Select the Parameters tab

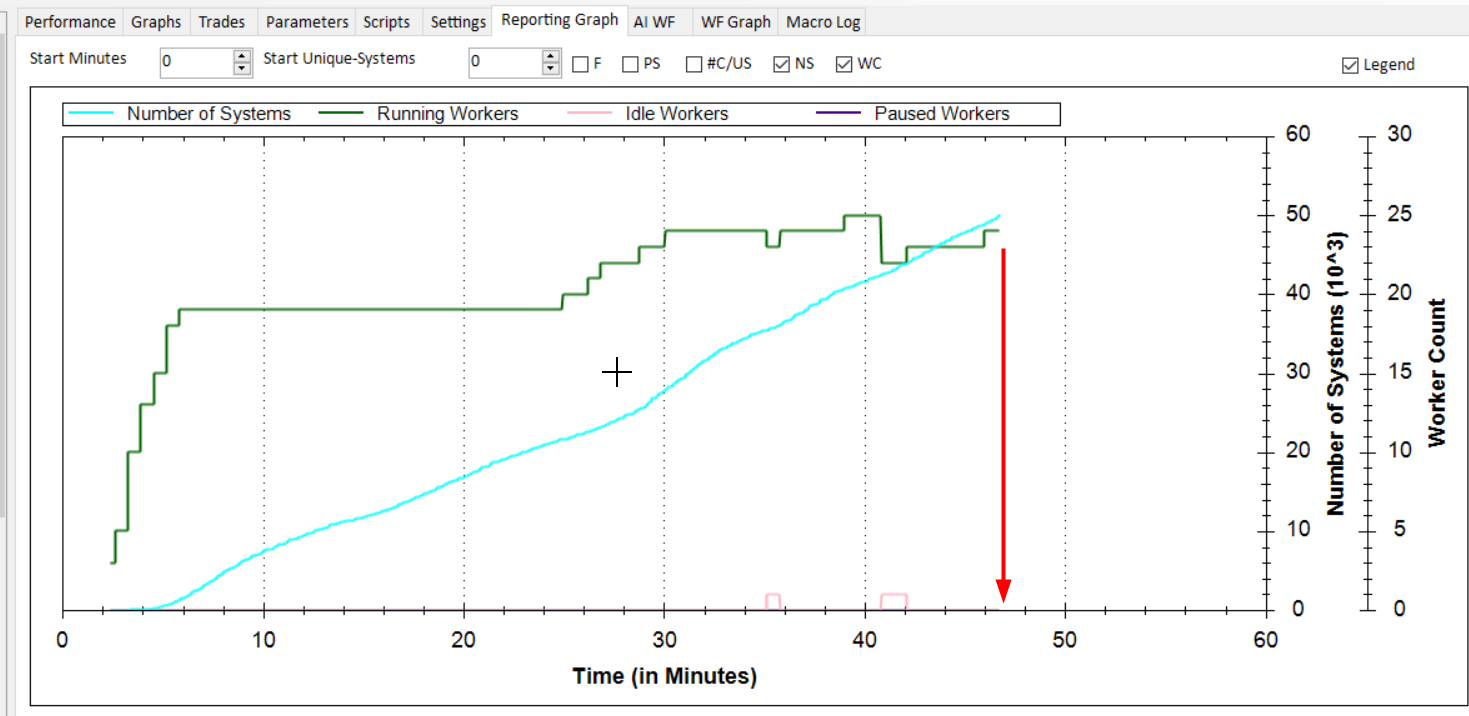307,22
